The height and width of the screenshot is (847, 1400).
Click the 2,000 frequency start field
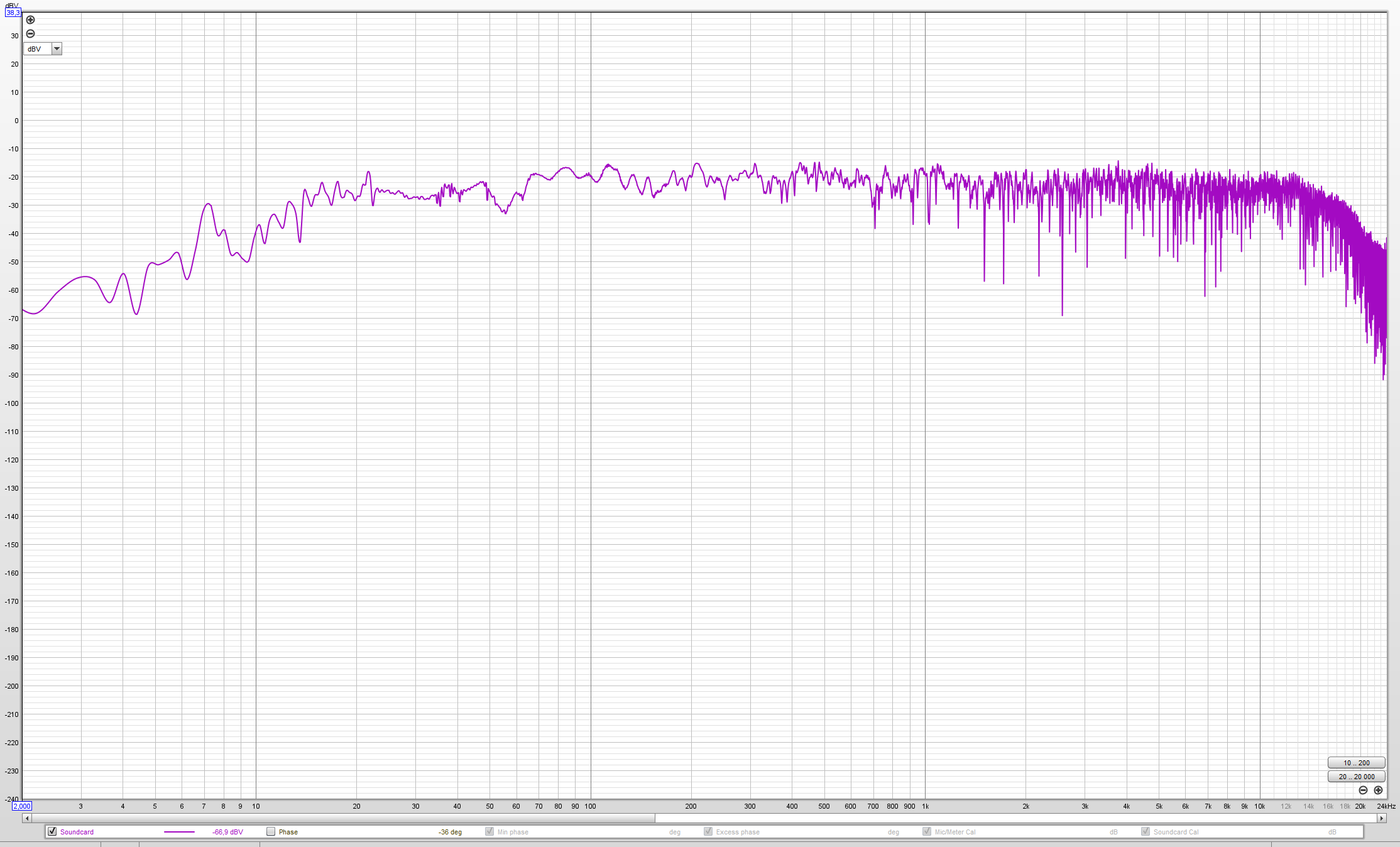click(x=22, y=806)
